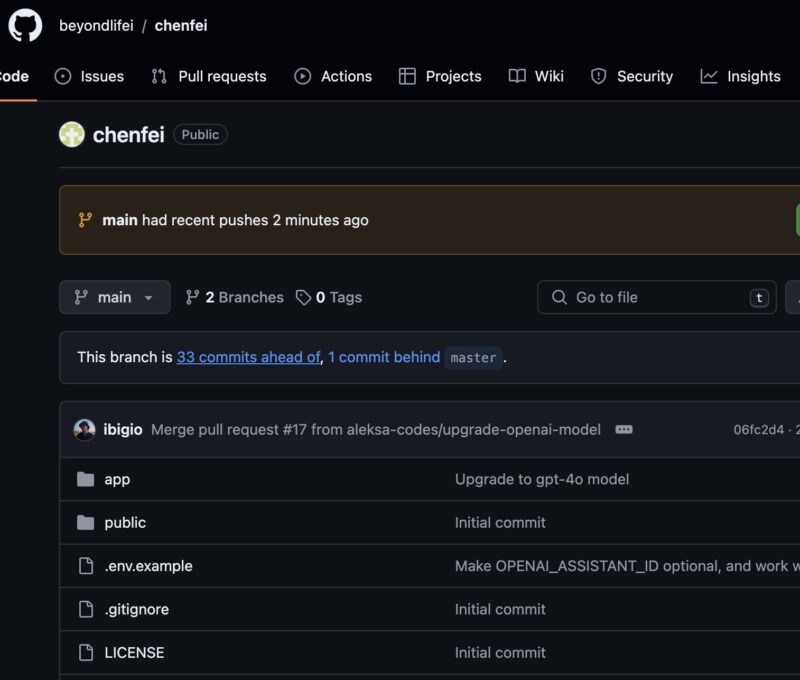800x680 pixels.
Task: View the 0 Tags list
Action: click(329, 297)
